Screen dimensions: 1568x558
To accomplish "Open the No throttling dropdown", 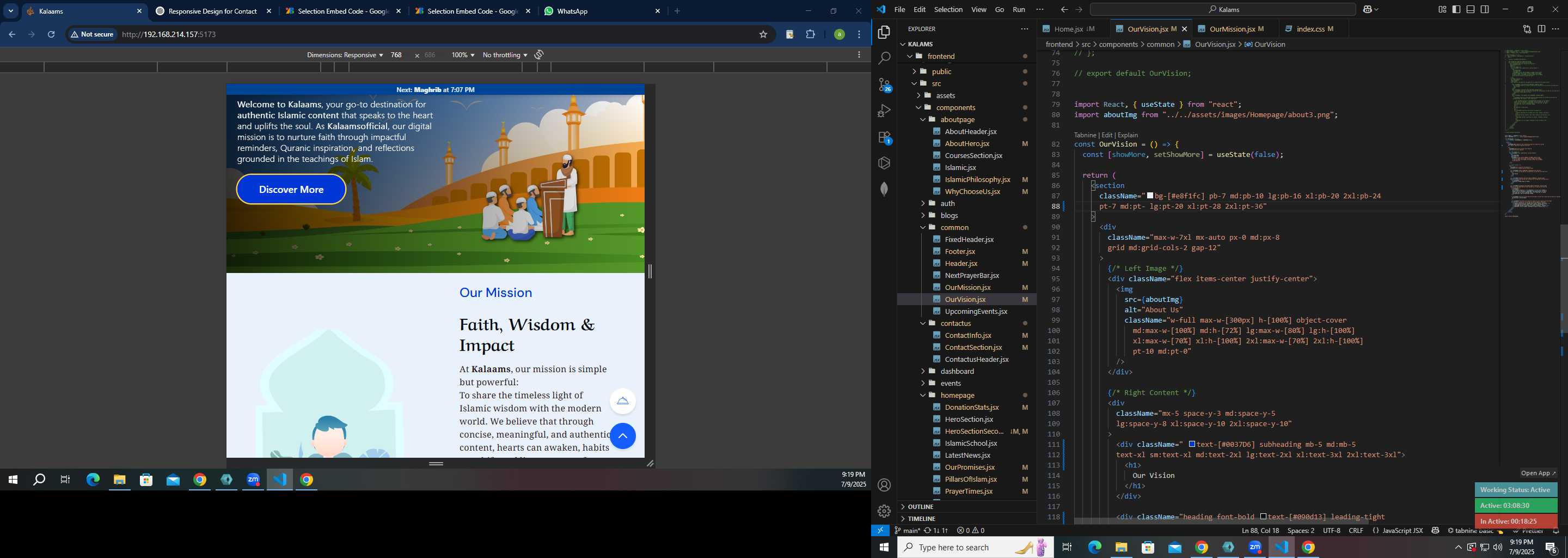I will pyautogui.click(x=505, y=55).
